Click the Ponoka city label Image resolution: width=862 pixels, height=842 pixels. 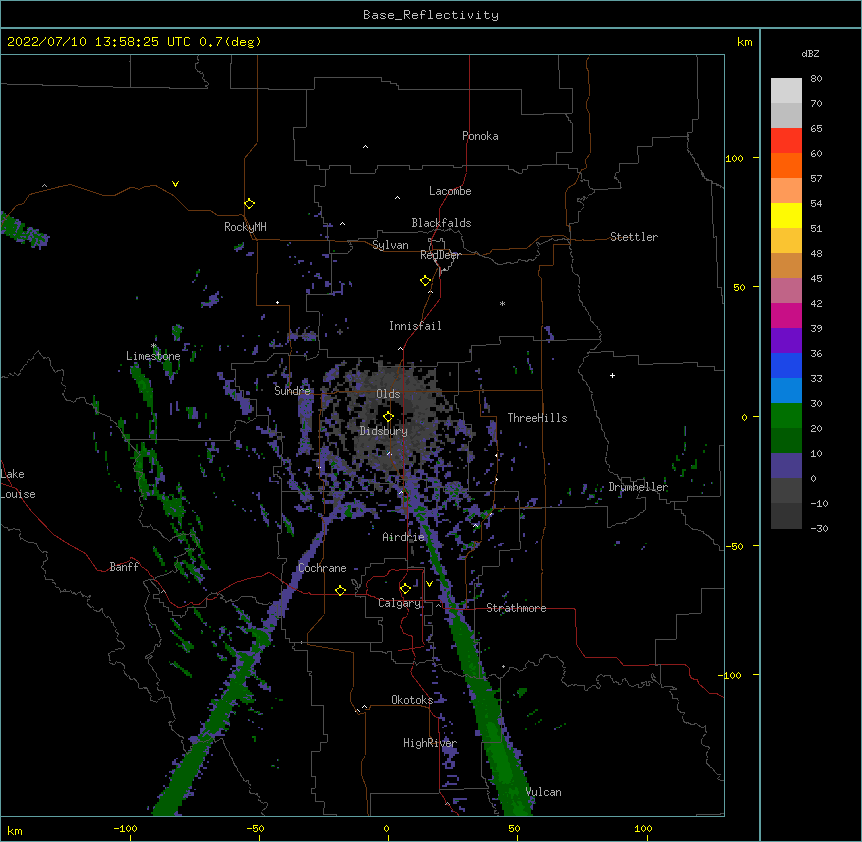coord(480,136)
